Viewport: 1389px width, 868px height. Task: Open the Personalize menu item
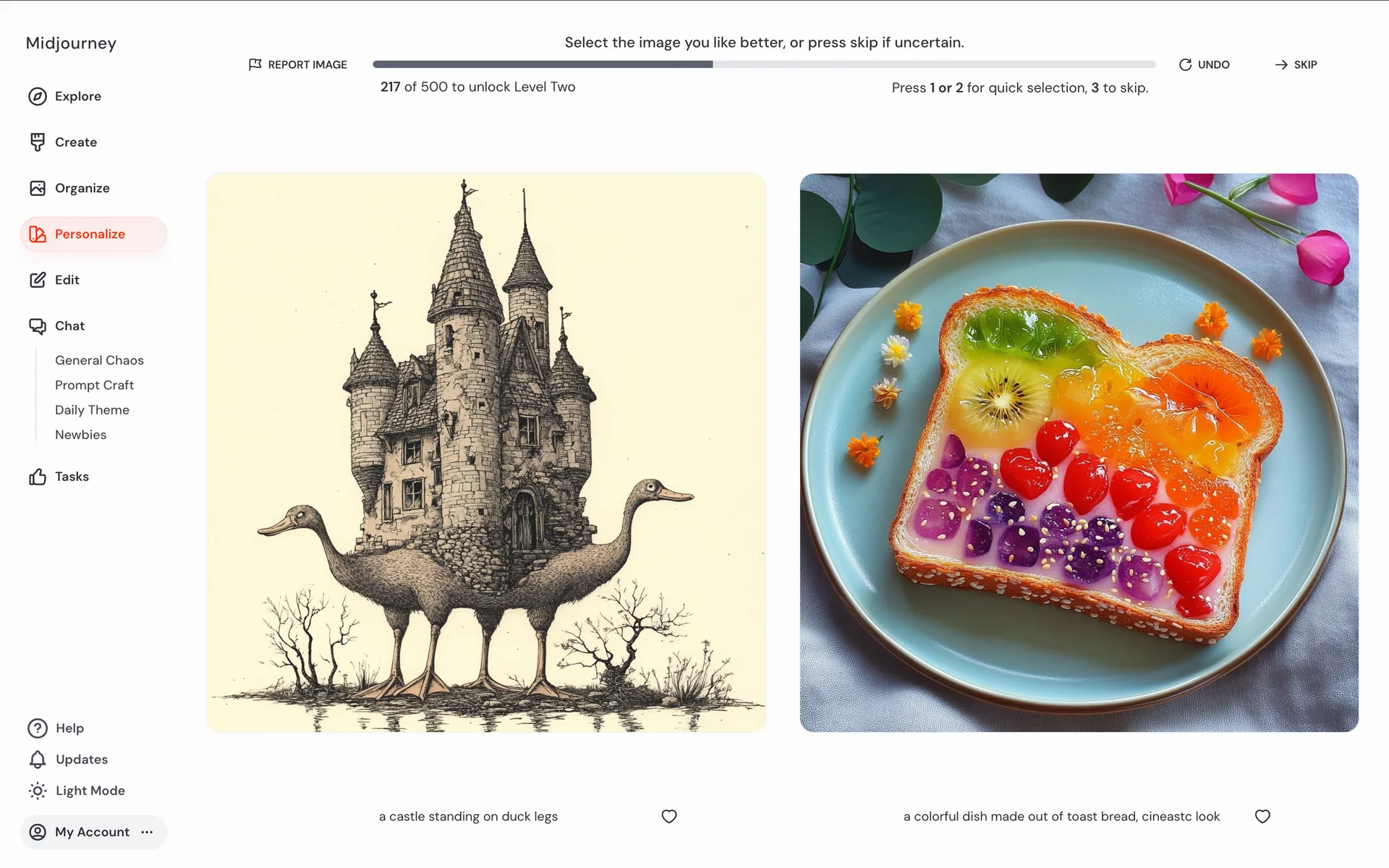93,234
